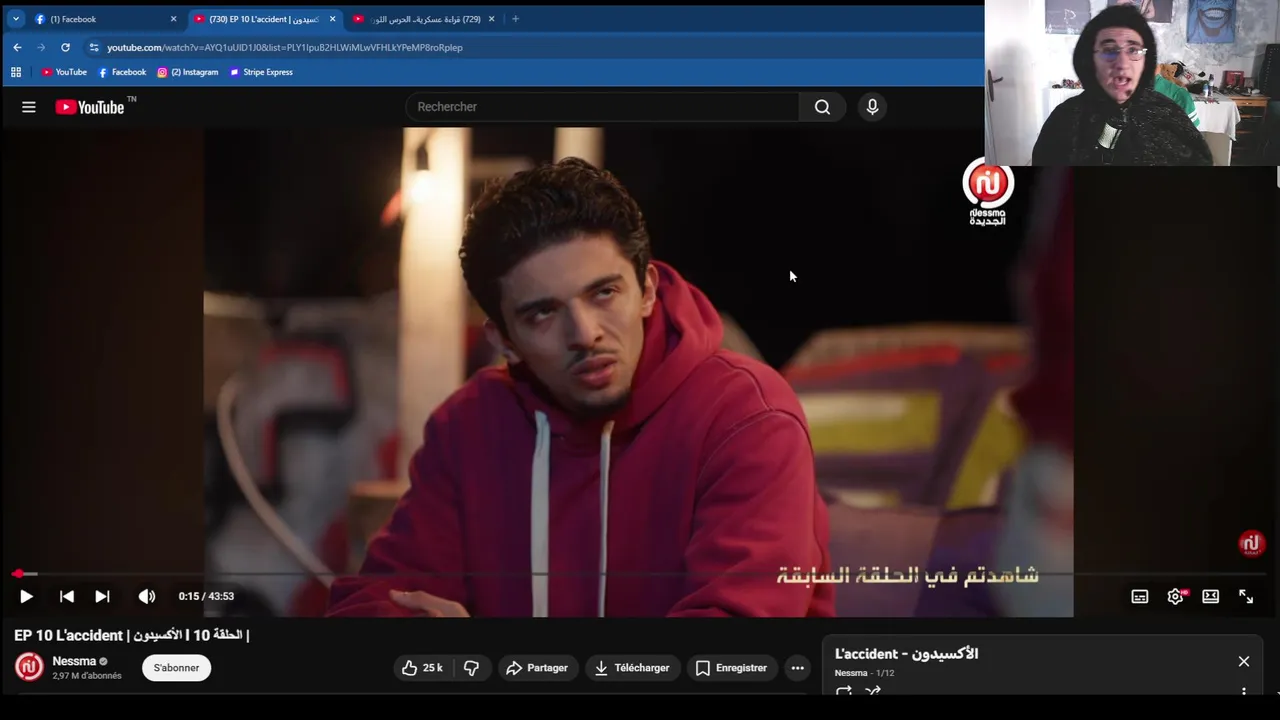
Task: Download the video via Télécharger
Action: pos(632,668)
